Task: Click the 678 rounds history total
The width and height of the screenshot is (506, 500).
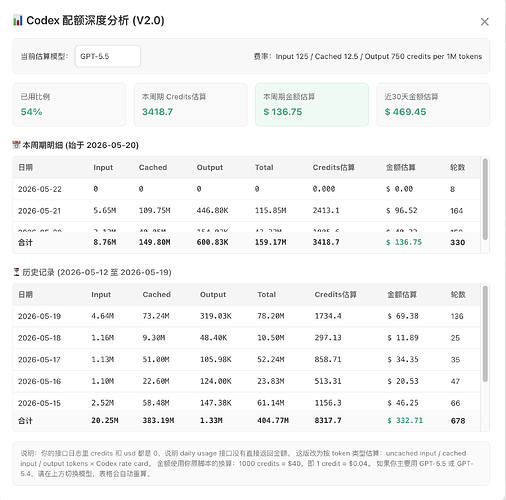Action: point(458,421)
